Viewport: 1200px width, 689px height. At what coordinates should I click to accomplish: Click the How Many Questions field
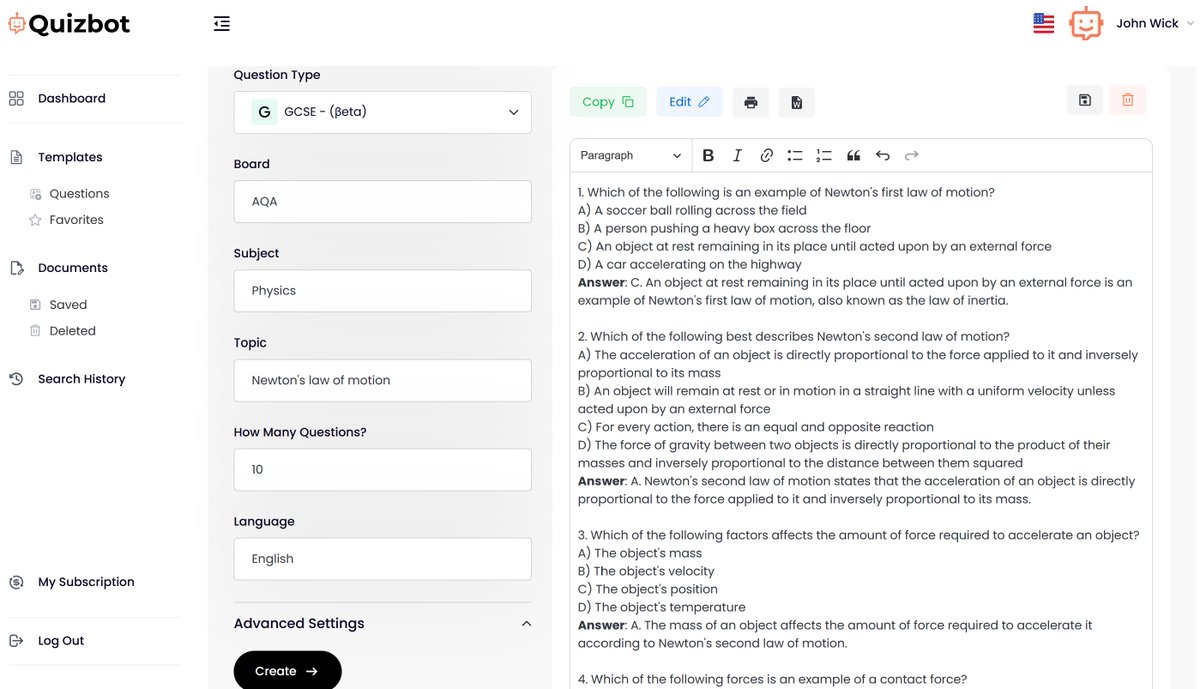pyautogui.click(x=383, y=470)
